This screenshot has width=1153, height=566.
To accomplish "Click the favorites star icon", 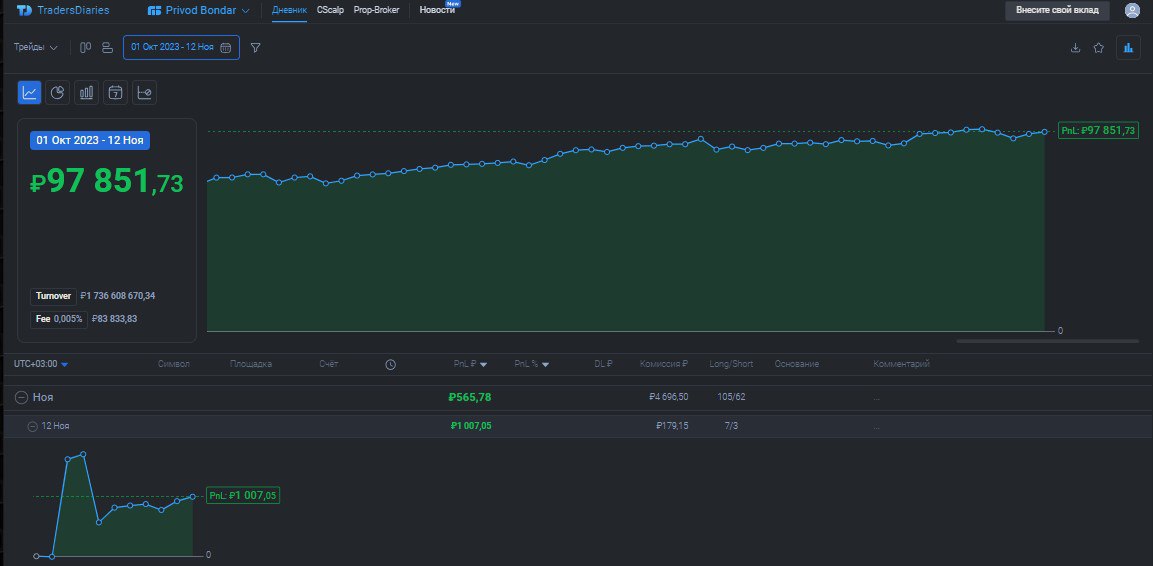I will pyautogui.click(x=1099, y=48).
